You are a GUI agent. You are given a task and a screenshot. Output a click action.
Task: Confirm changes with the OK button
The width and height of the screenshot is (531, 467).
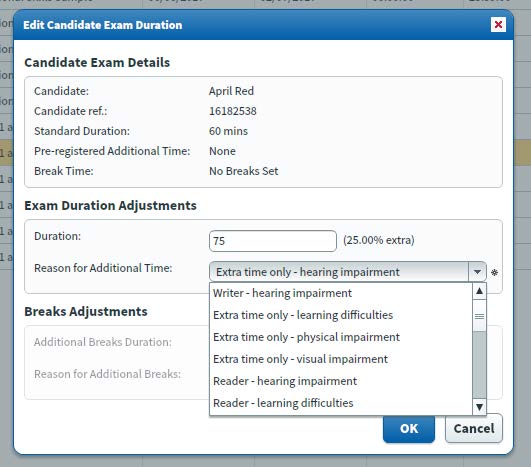click(x=409, y=428)
